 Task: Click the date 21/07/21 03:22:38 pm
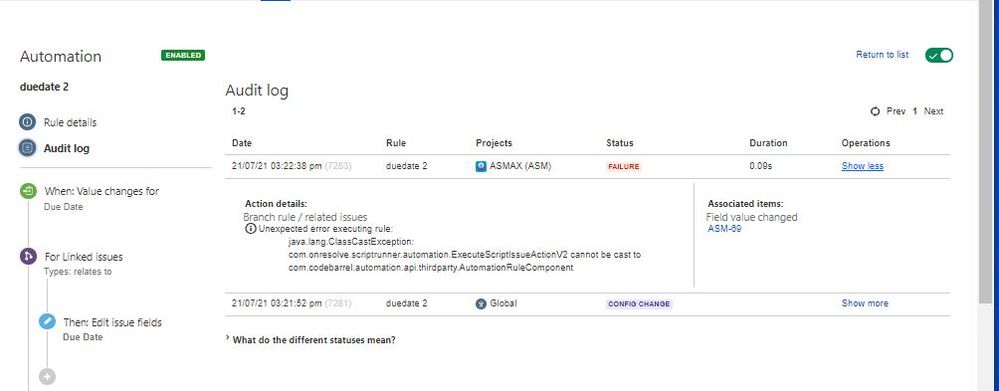(x=277, y=166)
